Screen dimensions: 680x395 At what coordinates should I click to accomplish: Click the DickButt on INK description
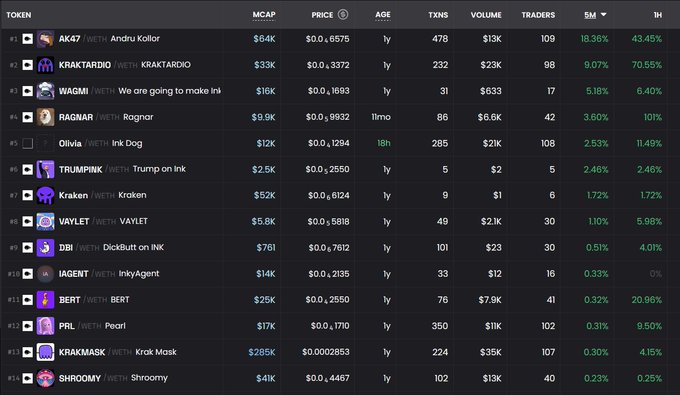(134, 248)
